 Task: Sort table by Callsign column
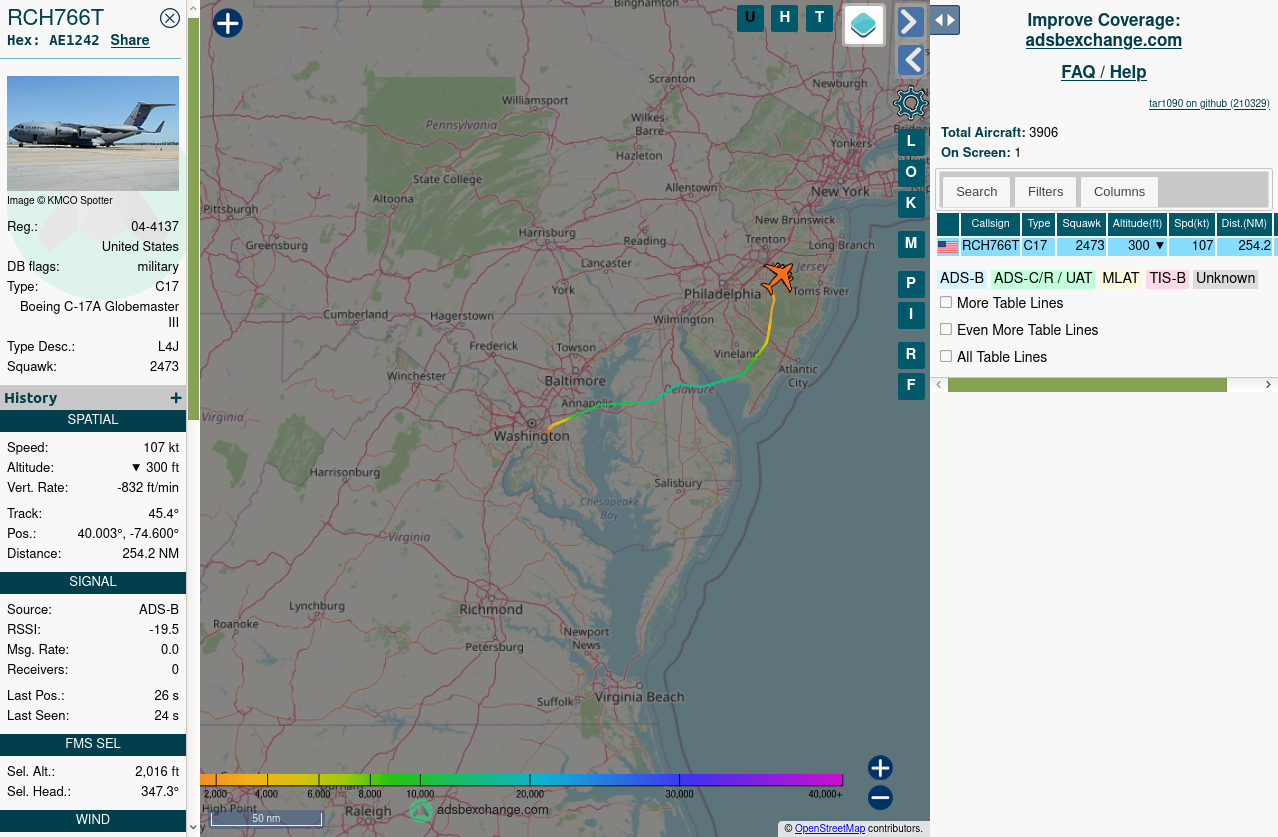(990, 224)
